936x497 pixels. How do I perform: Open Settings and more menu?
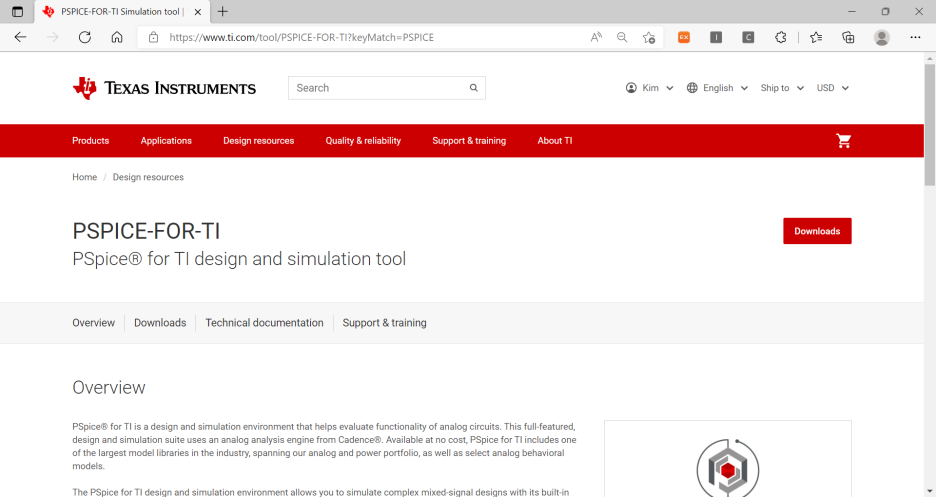tap(915, 37)
